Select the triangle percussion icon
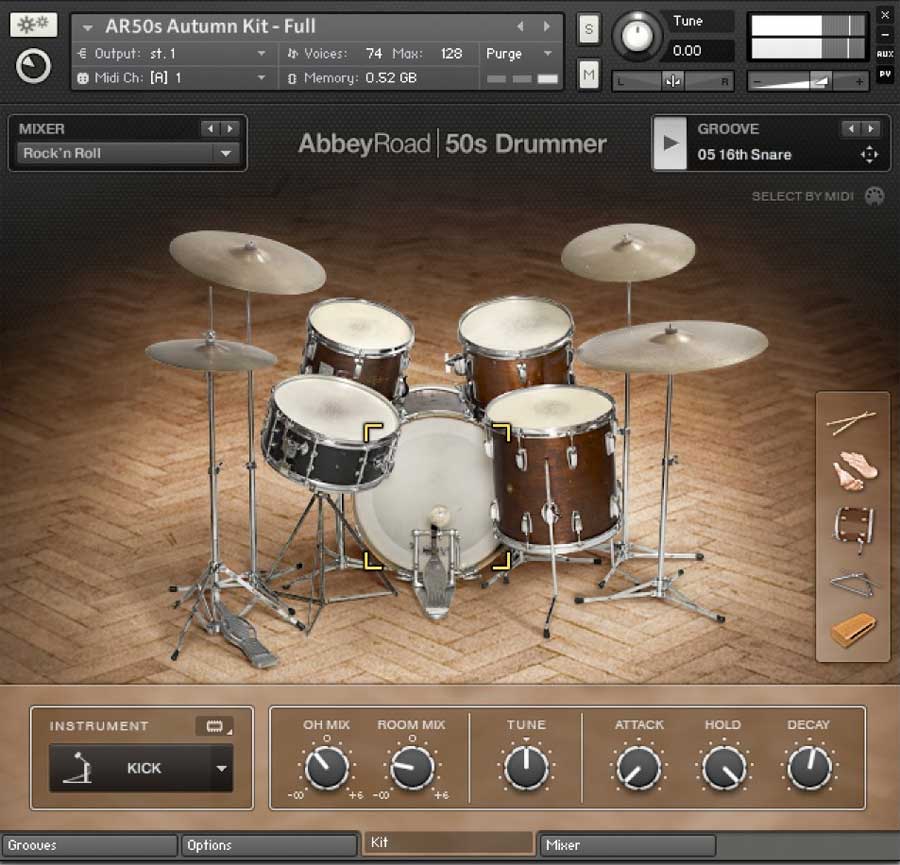Viewport: 900px width, 865px height. (x=853, y=584)
